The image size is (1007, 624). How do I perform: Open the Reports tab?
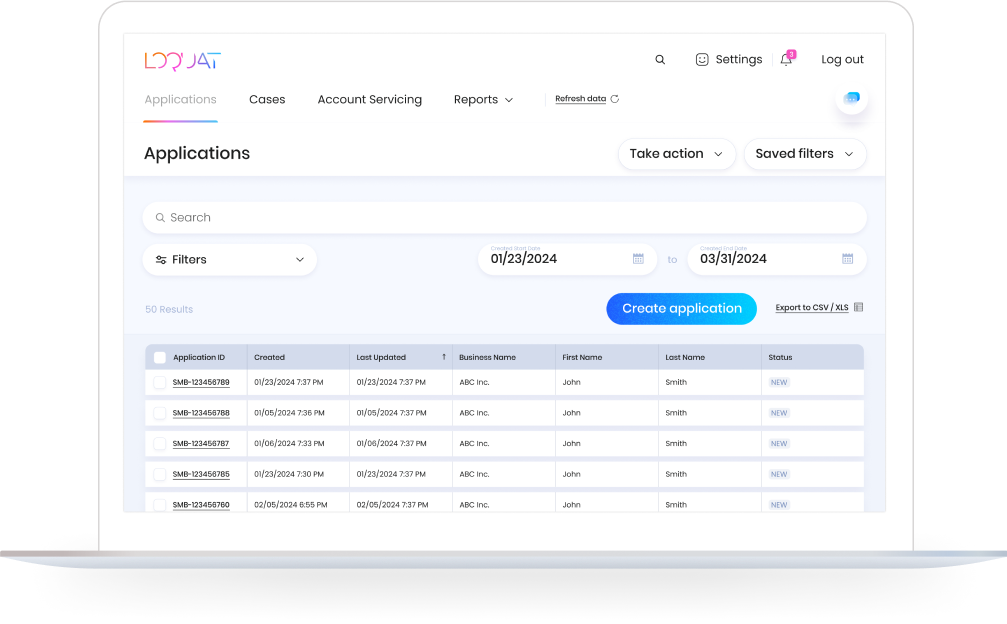[x=476, y=100]
